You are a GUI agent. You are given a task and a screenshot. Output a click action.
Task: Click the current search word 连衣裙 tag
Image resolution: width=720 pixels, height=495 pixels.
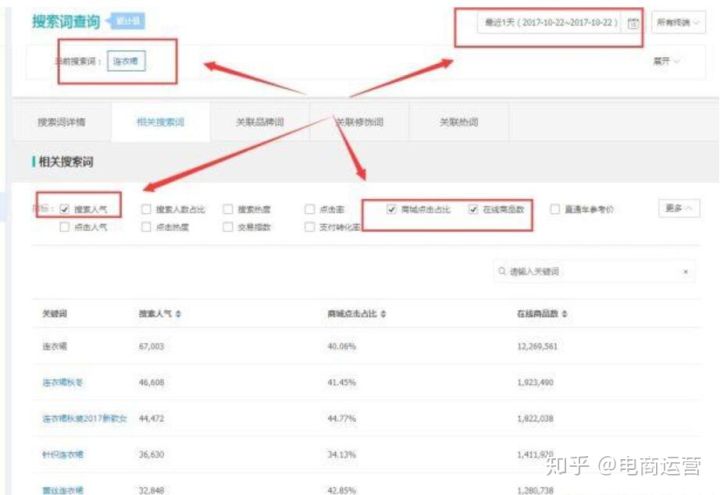(x=126, y=61)
